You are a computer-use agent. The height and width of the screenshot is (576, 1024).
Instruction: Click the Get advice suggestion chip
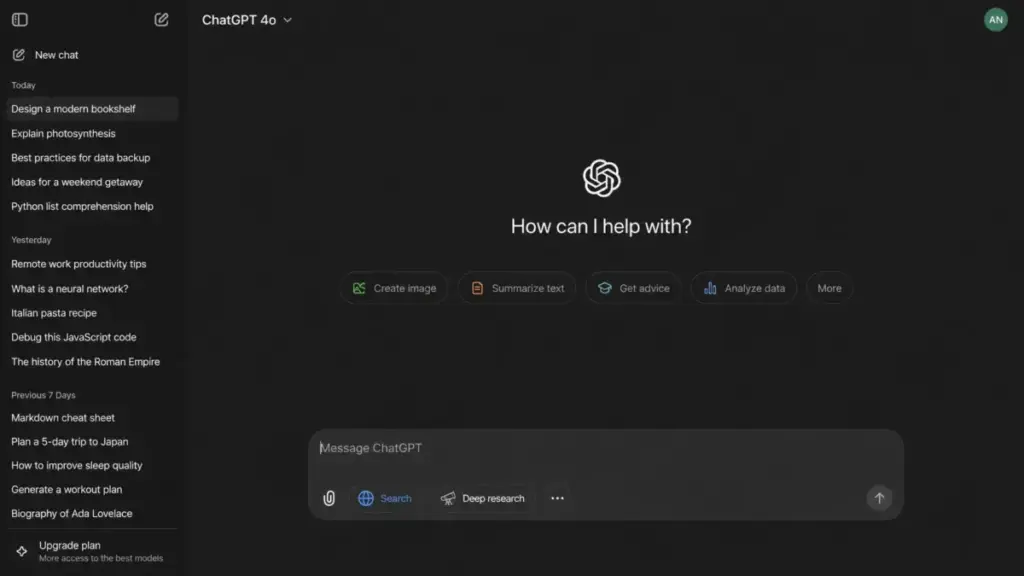[633, 288]
